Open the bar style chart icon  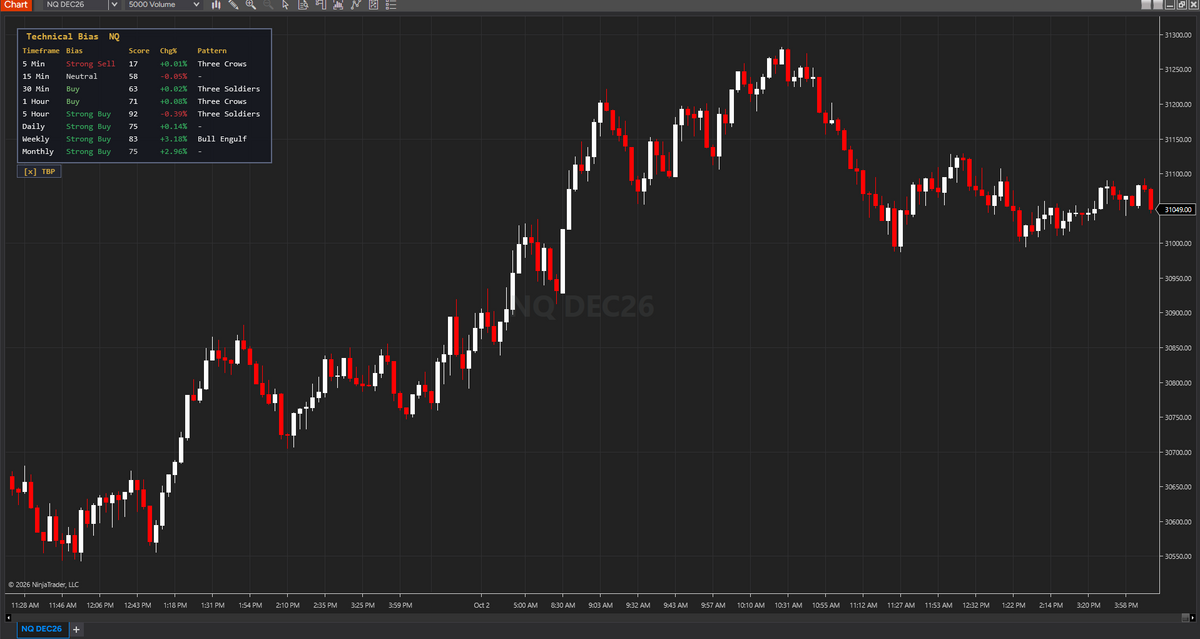pyautogui.click(x=215, y=5)
